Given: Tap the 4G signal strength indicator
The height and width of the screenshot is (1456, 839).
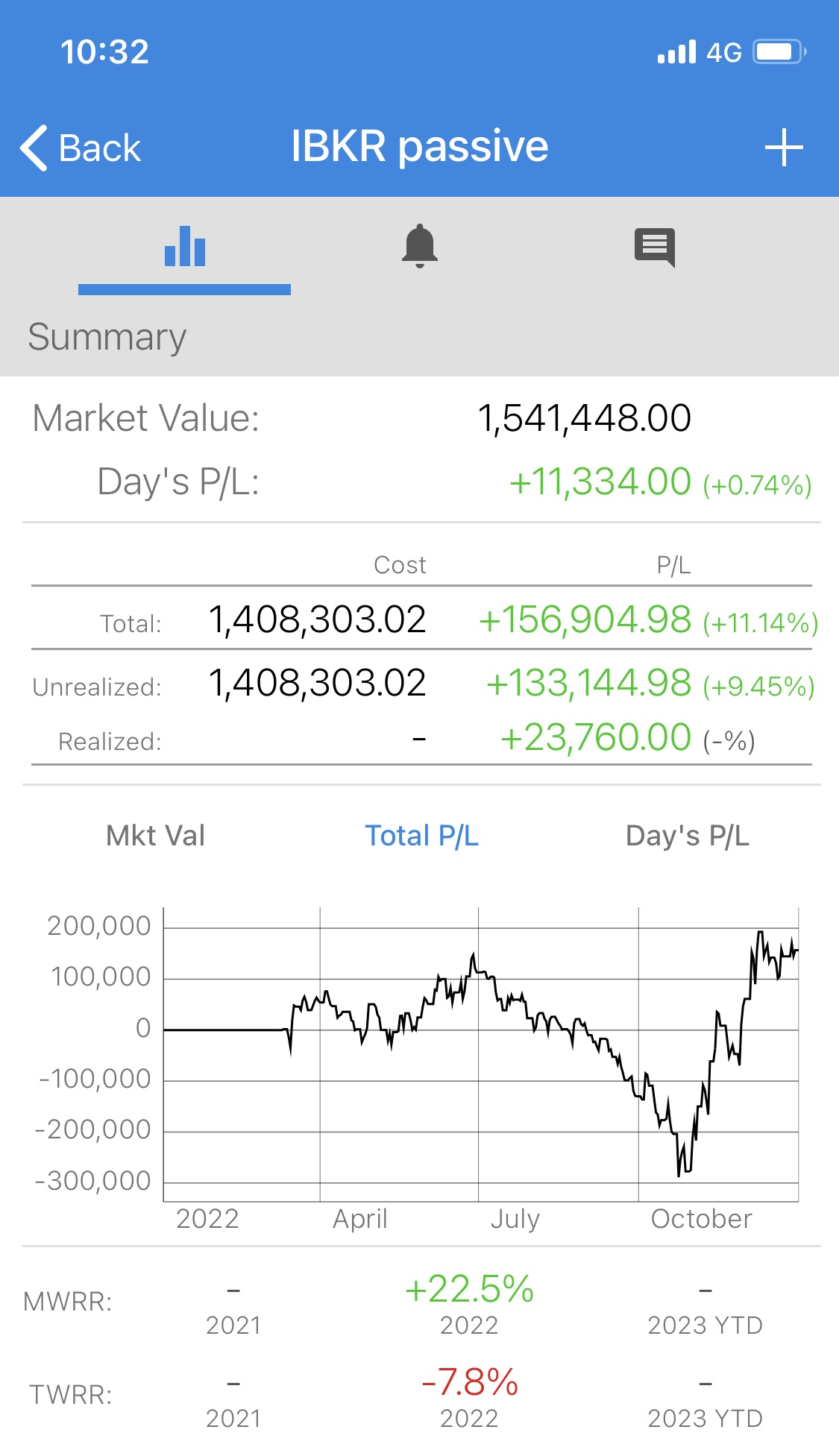Looking at the screenshot, I should [699, 52].
